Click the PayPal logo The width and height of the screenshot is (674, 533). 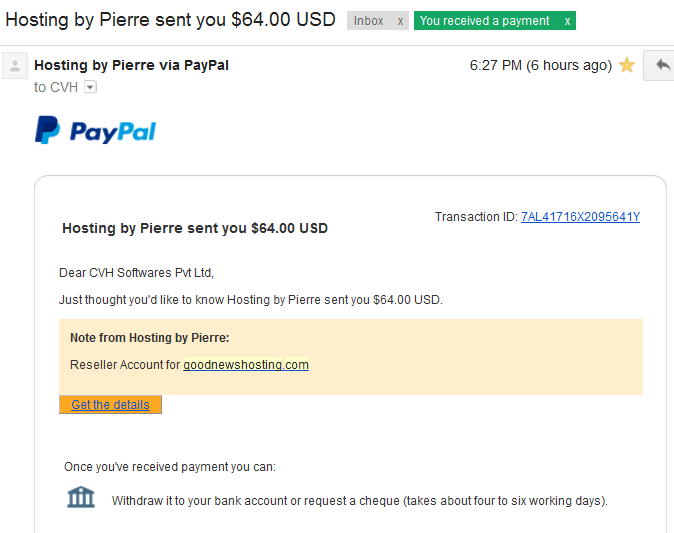[95, 130]
